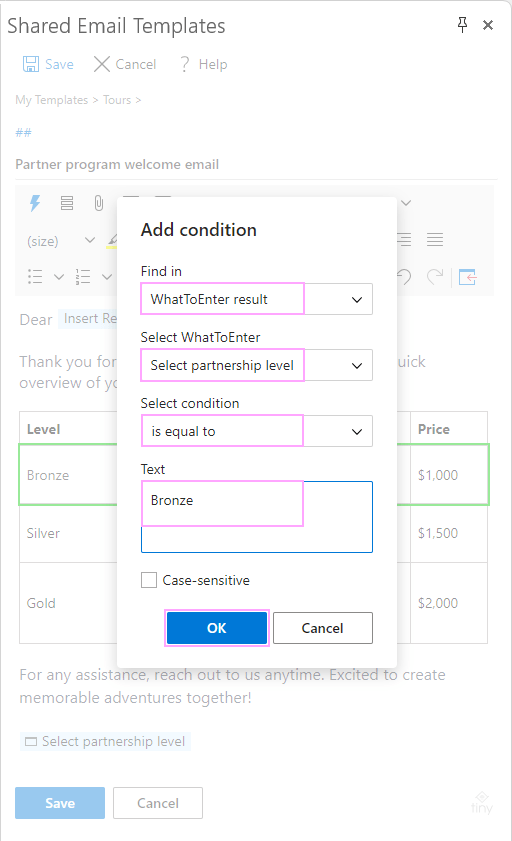
Task: Open the My Templates breadcrumb link
Action: point(51,100)
